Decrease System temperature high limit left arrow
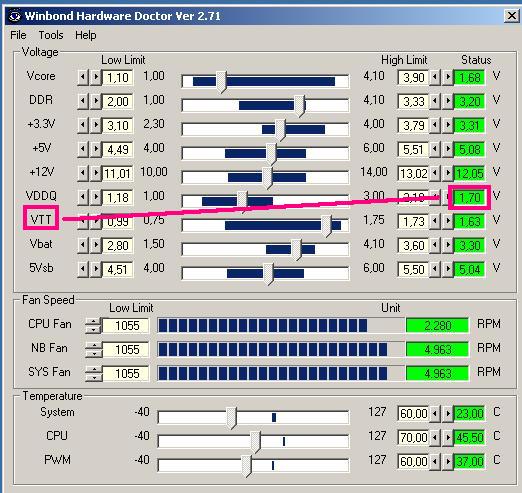The width and height of the screenshot is (522, 493). [435, 414]
